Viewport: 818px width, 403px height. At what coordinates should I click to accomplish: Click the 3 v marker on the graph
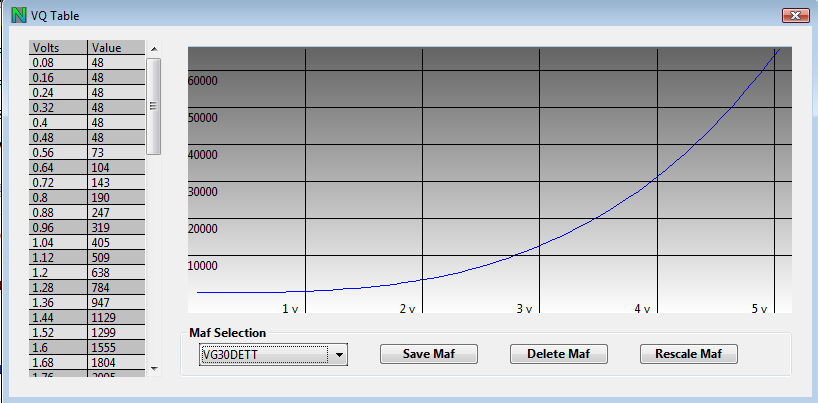[x=523, y=309]
